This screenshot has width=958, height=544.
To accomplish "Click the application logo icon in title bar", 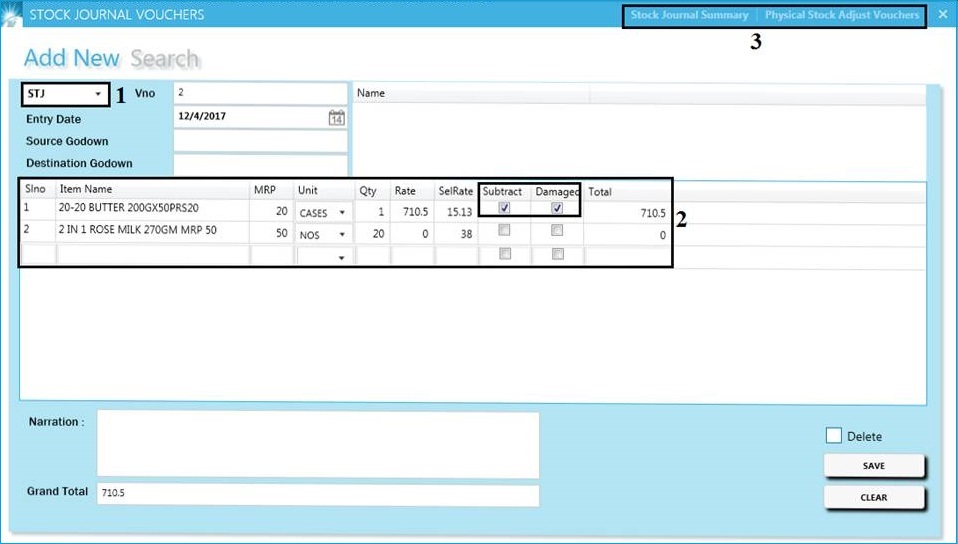I will click(x=10, y=15).
